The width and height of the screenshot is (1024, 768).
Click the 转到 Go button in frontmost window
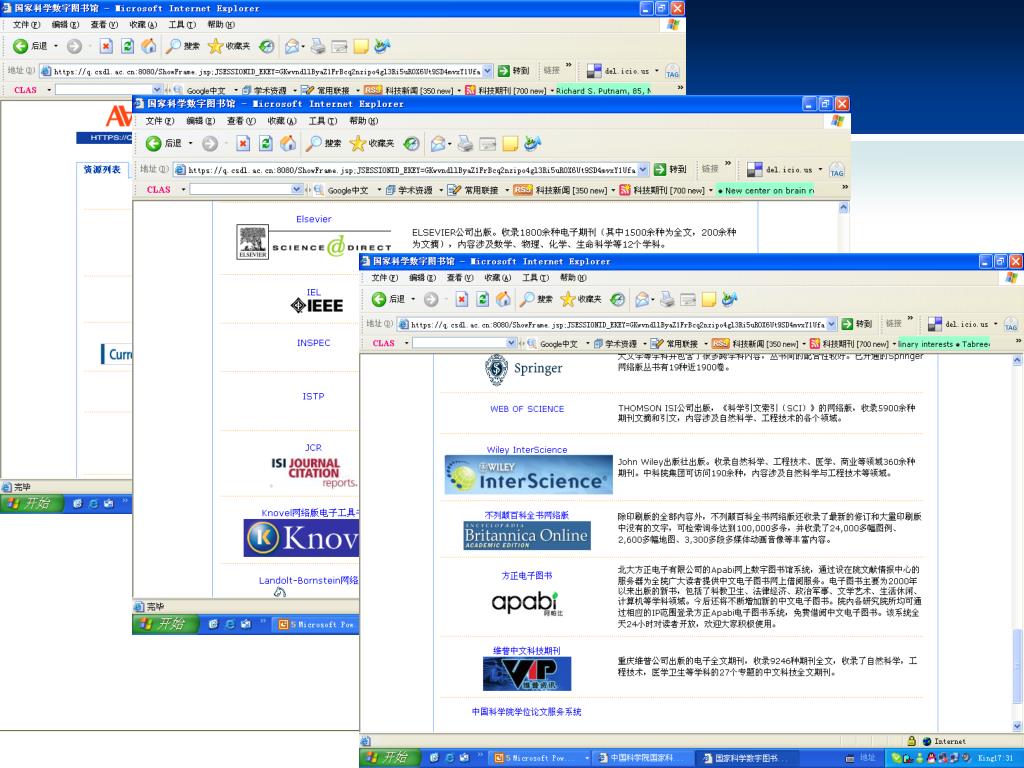tap(857, 324)
